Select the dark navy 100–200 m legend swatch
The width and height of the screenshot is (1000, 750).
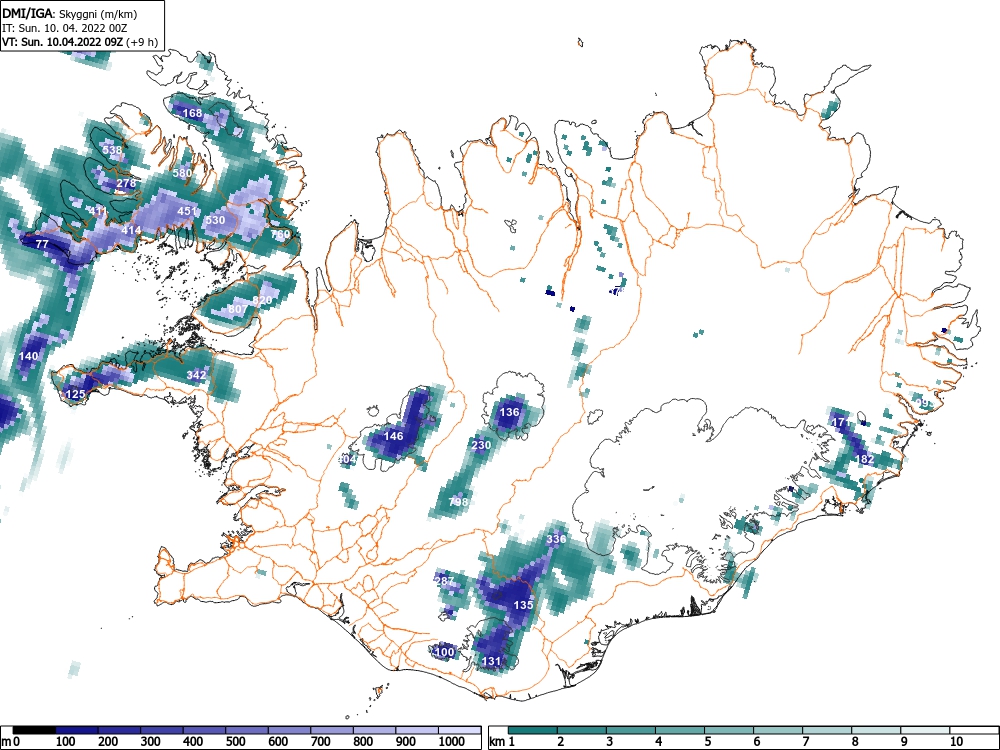(77, 730)
